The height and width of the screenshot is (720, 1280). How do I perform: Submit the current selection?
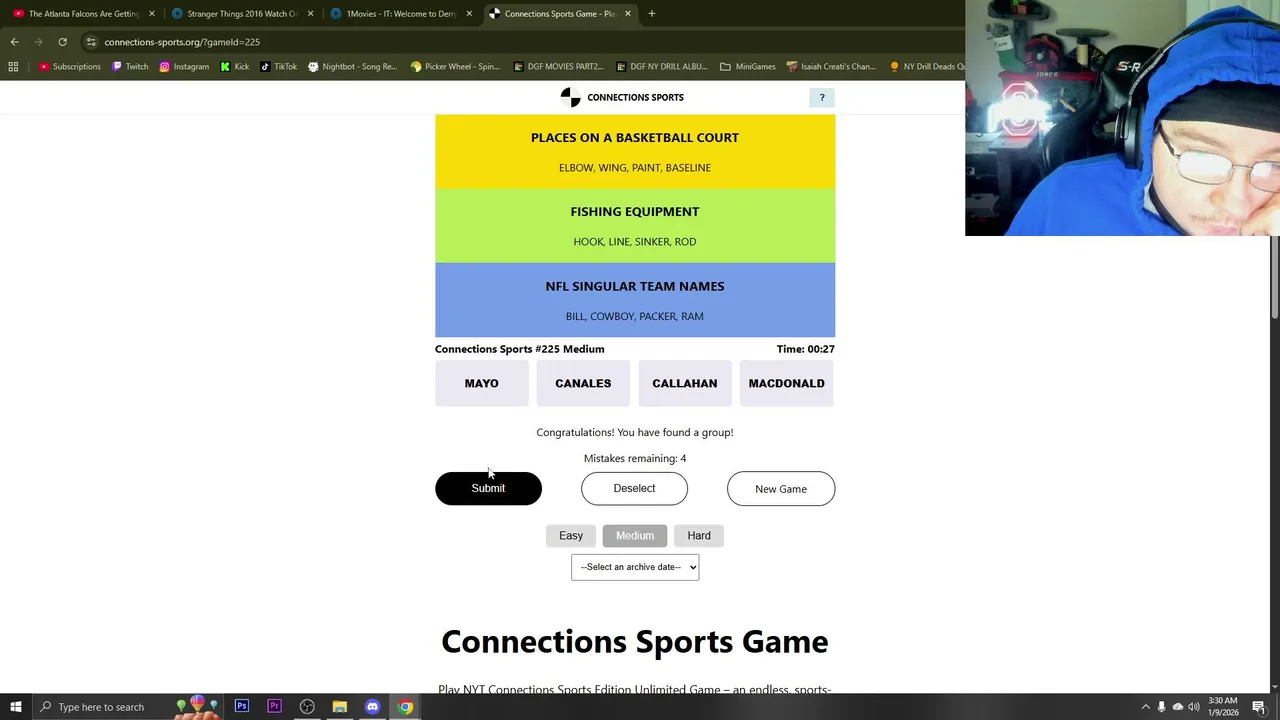(488, 488)
